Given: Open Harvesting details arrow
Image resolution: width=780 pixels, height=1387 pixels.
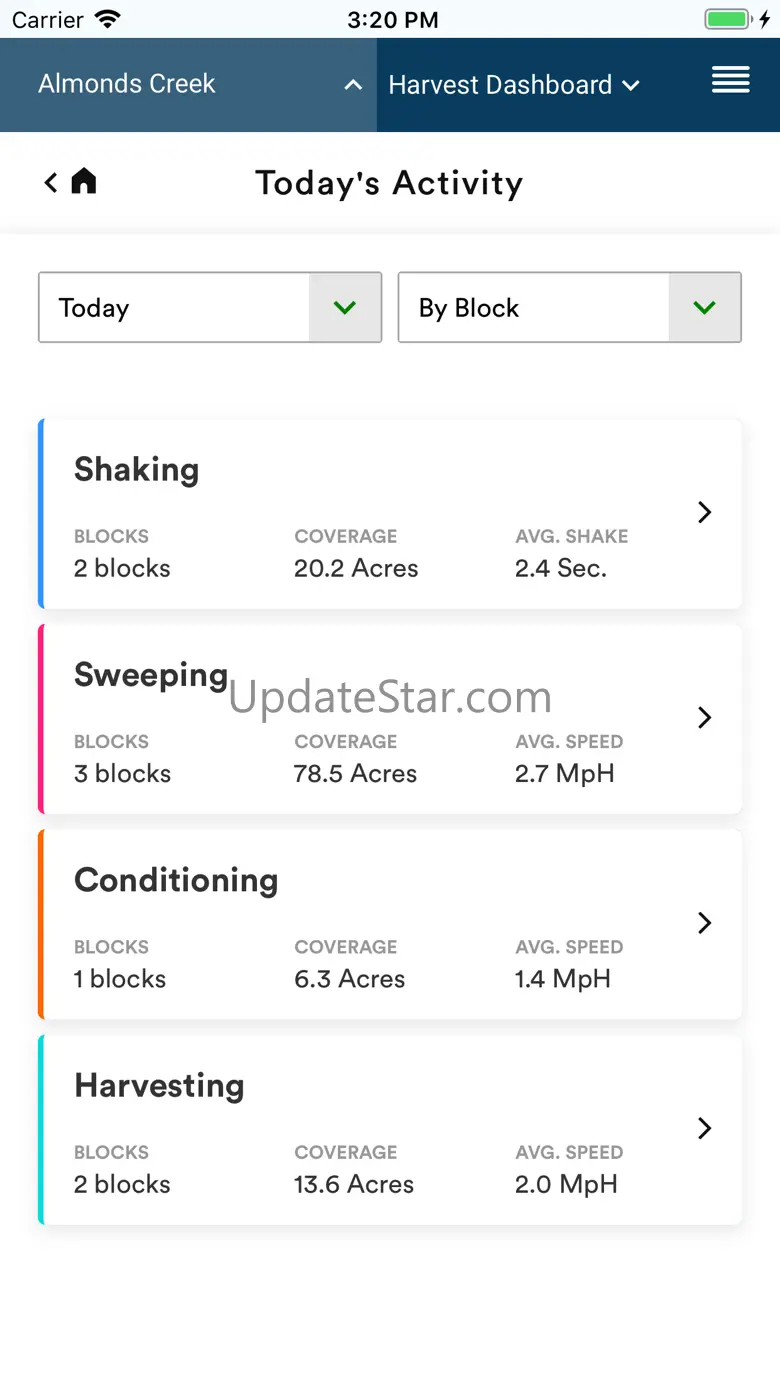Looking at the screenshot, I should (704, 1128).
